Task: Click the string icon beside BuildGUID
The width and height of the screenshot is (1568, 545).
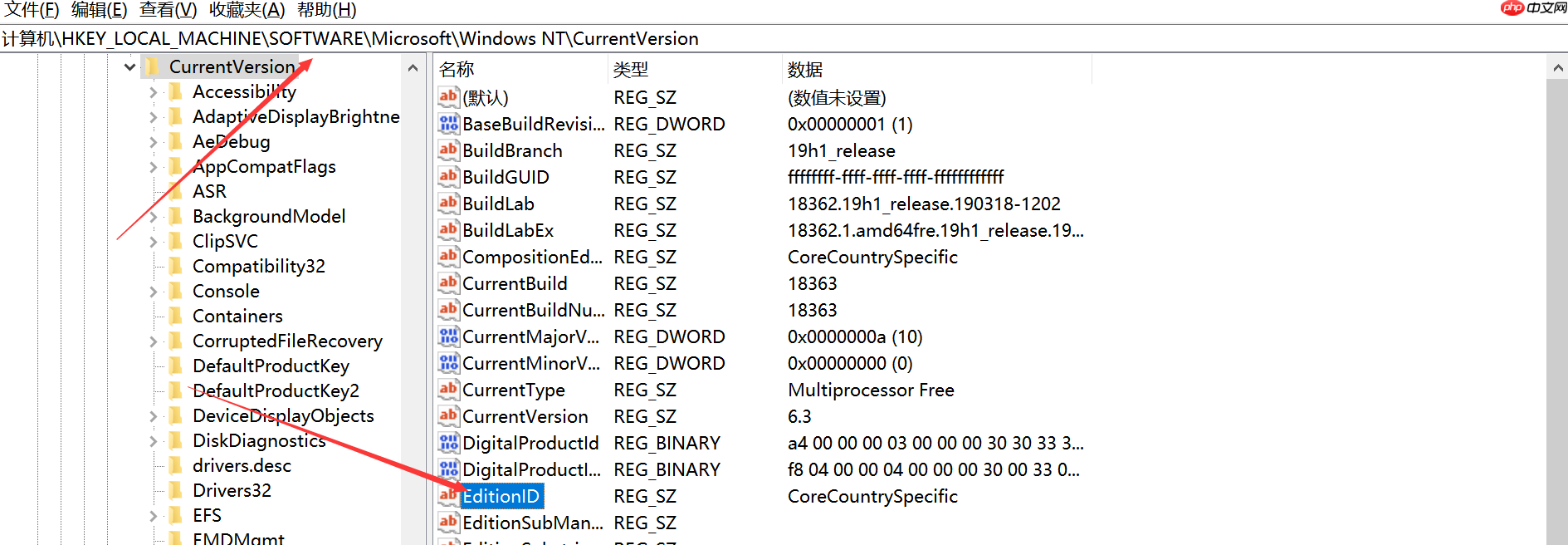Action: coord(448,177)
